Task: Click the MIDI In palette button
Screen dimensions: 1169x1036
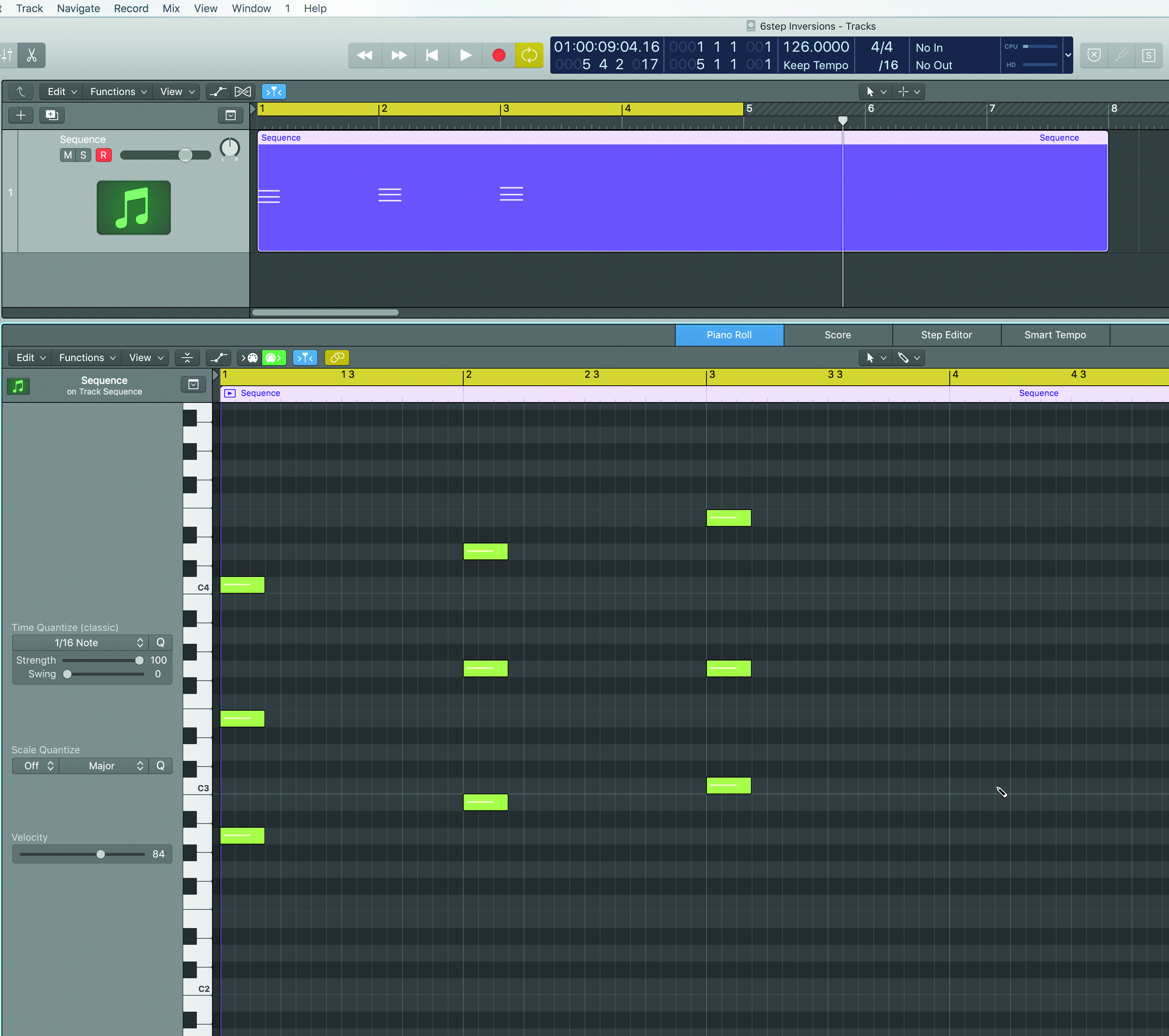Action: point(249,358)
